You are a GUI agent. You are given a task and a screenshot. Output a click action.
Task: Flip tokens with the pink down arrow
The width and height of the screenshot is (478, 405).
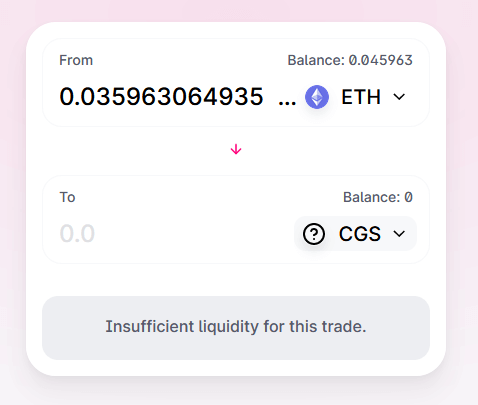point(236,149)
